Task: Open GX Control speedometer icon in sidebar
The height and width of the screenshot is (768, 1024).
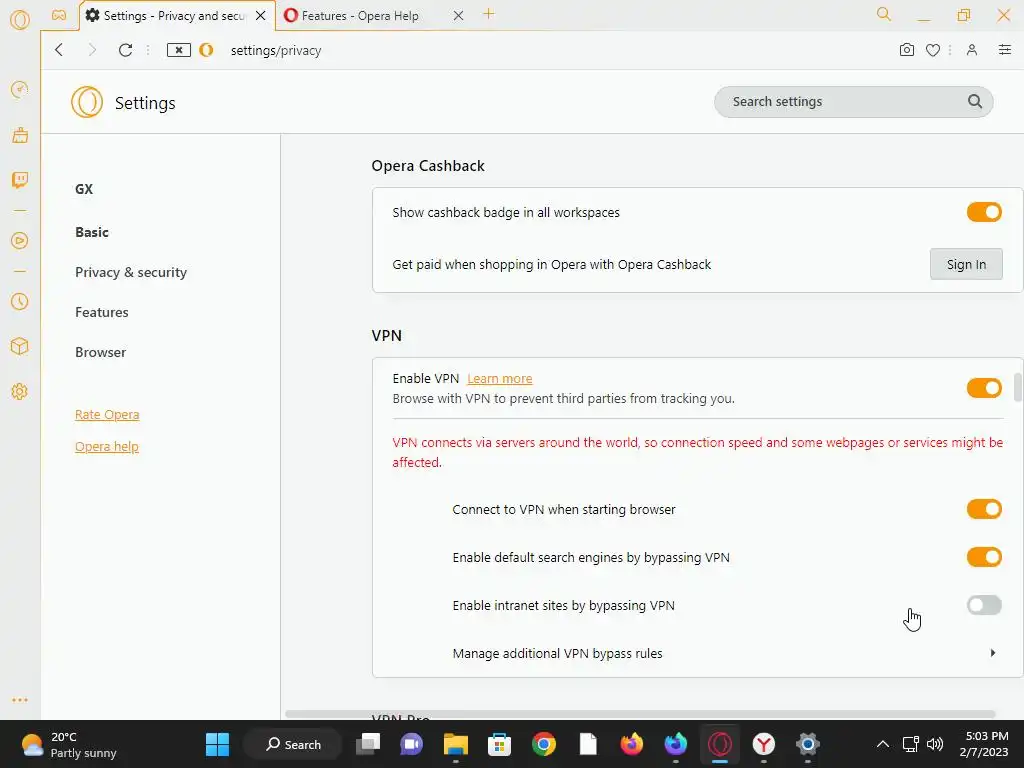Action: [x=20, y=89]
